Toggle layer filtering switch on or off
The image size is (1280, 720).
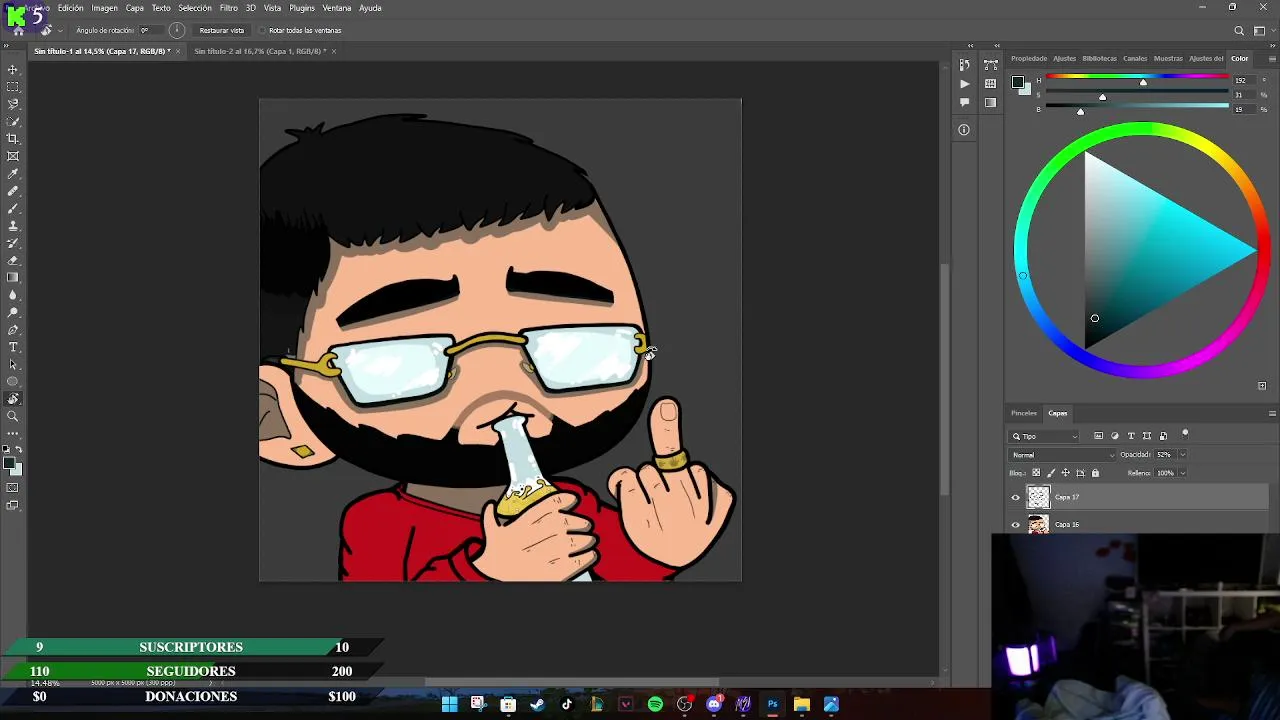[x=1185, y=434]
